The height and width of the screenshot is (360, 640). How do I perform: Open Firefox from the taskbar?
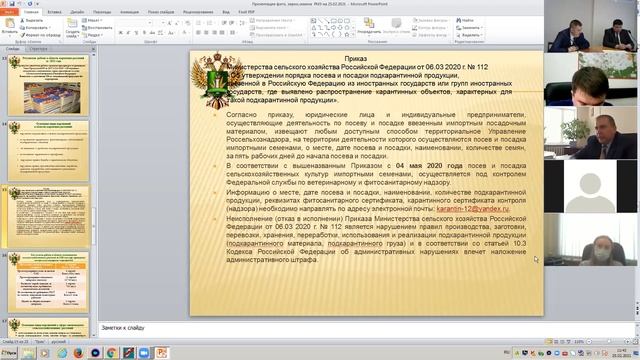click(78, 353)
